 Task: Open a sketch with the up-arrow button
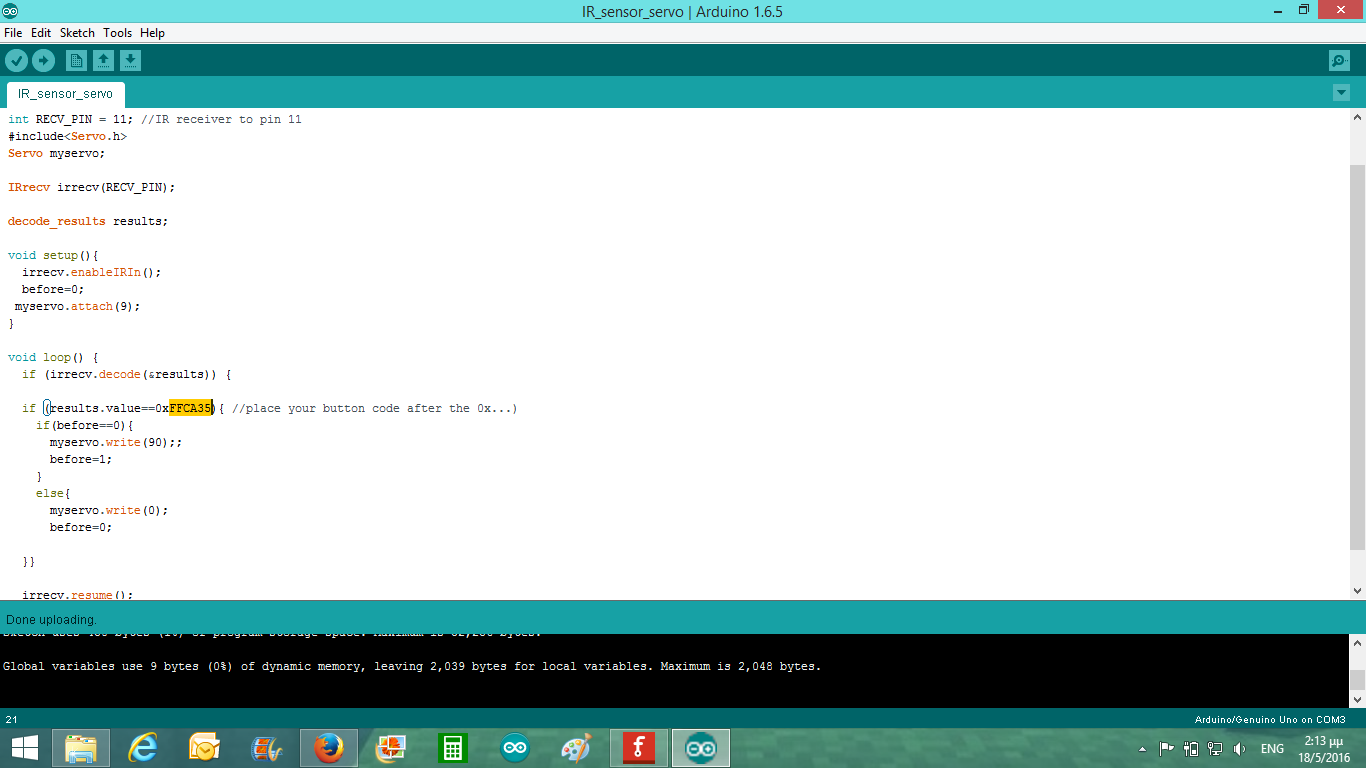point(103,61)
